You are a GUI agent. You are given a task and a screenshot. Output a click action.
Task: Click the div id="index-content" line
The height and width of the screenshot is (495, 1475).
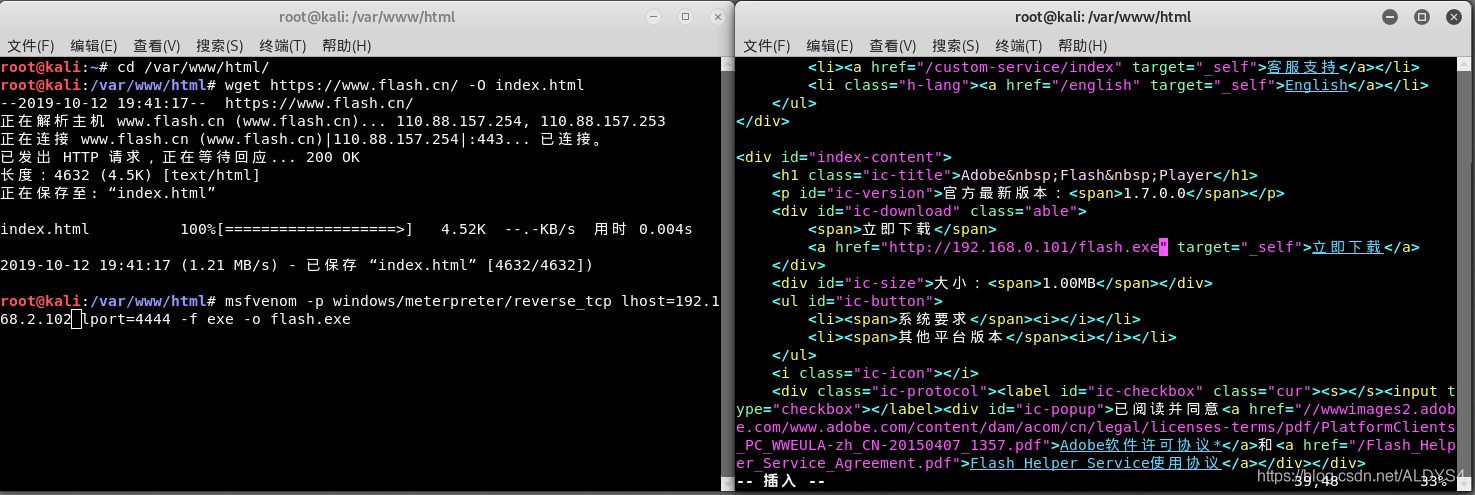pyautogui.click(x=843, y=157)
